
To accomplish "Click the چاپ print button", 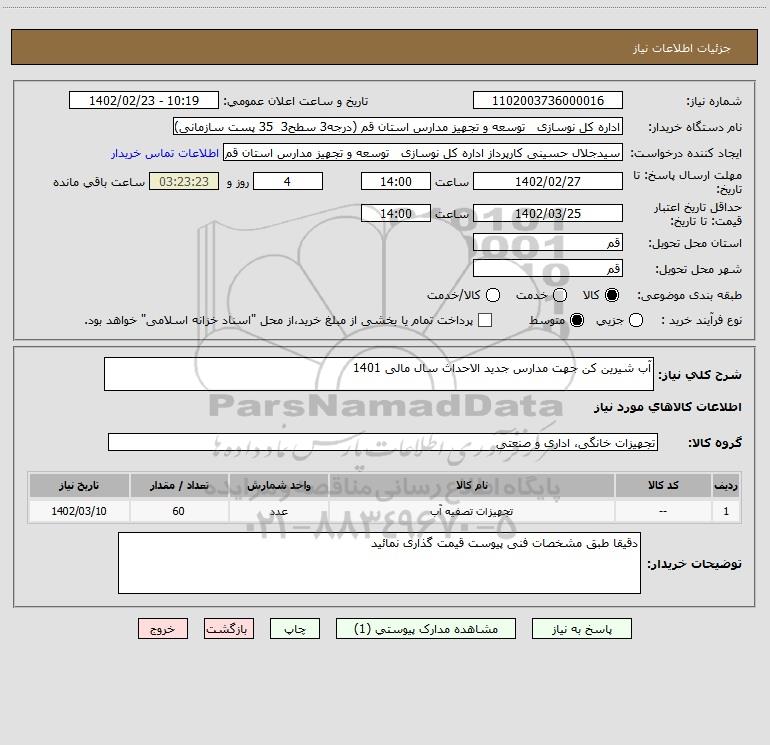I will [295, 629].
